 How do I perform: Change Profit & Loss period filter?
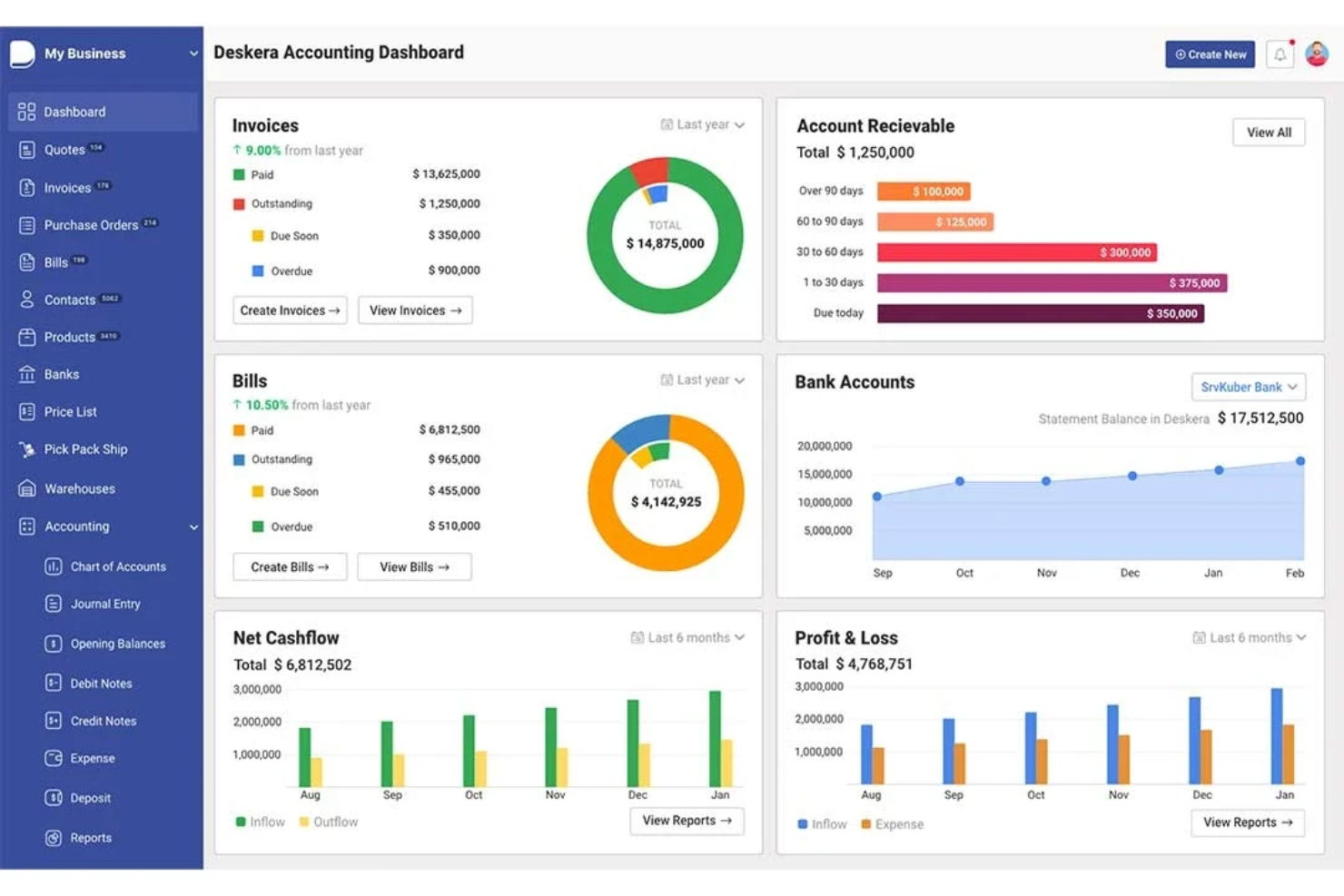tap(1250, 637)
